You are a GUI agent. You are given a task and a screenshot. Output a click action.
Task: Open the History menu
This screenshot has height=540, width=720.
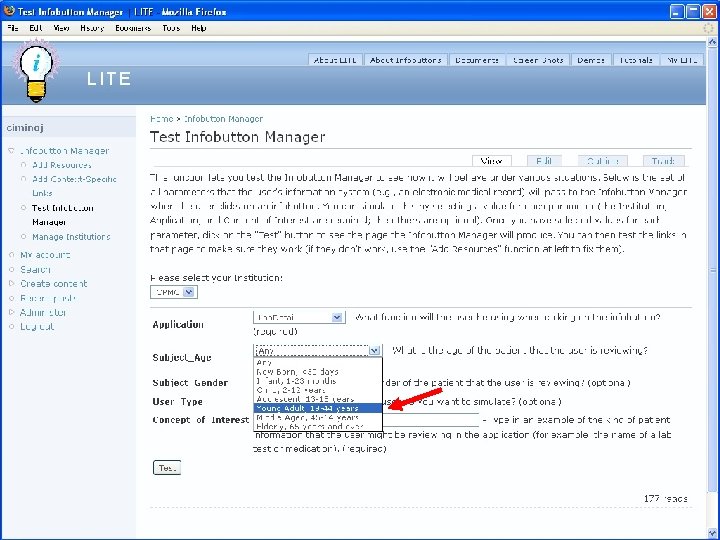click(92, 28)
